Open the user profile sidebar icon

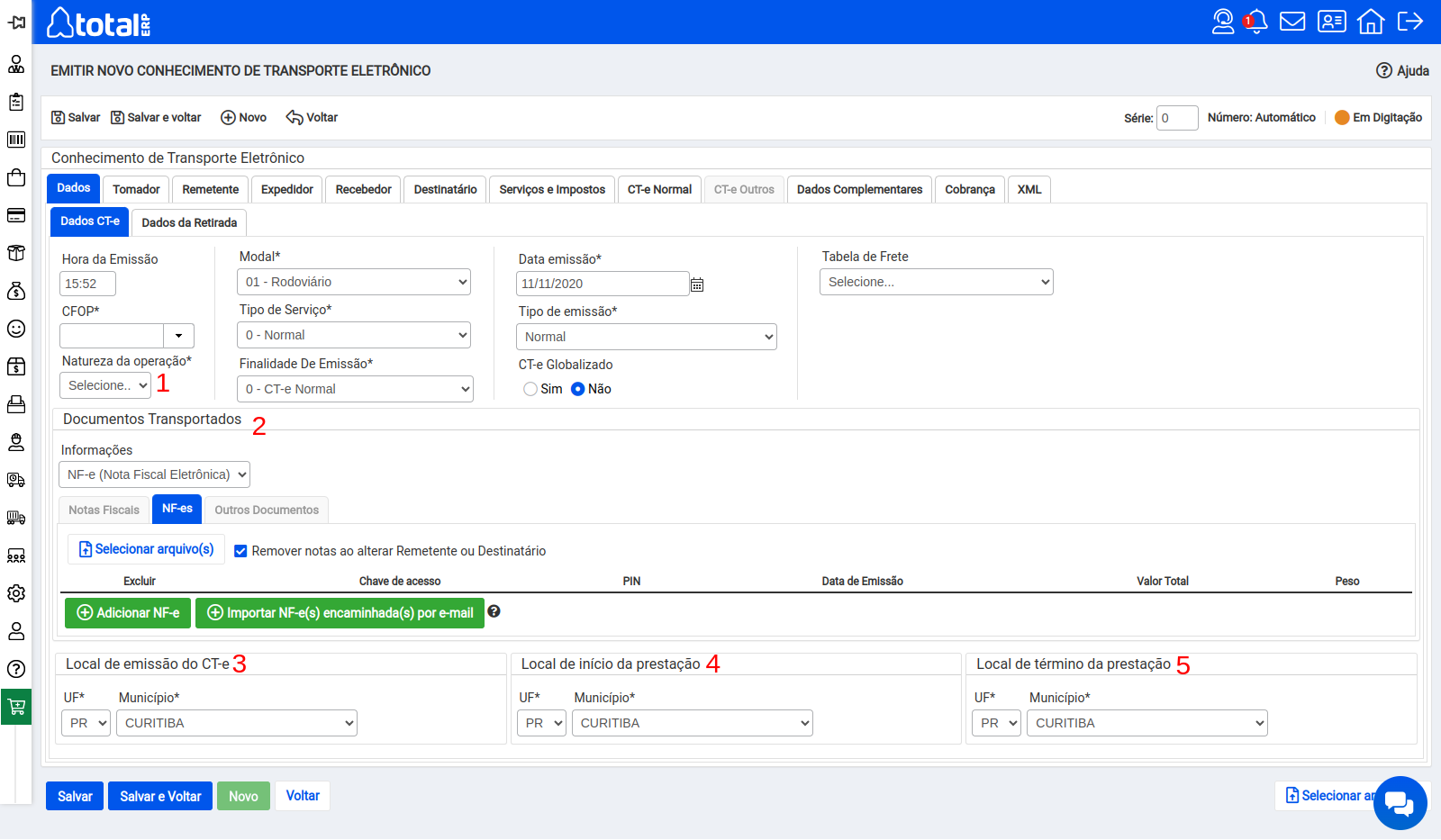[x=16, y=631]
